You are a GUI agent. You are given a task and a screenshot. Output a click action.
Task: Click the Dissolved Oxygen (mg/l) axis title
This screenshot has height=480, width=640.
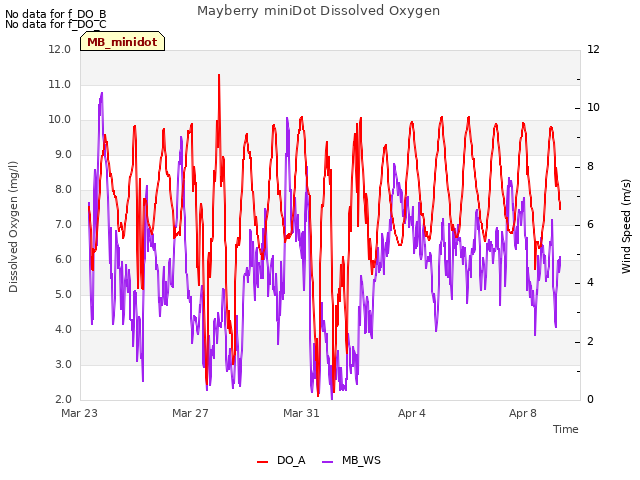point(13,227)
